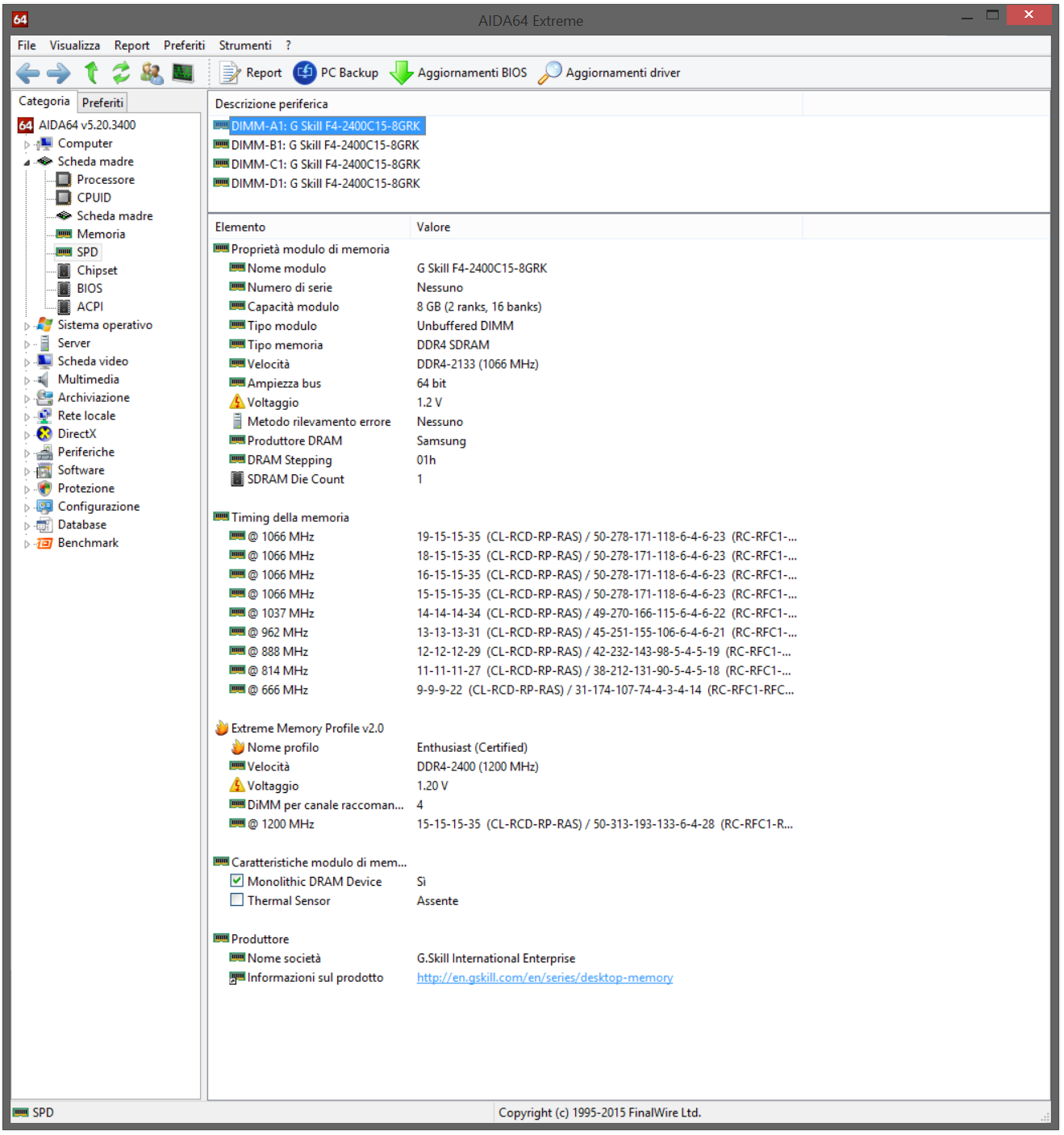1064x1135 pixels.
Task: Open the Report menu
Action: [131, 45]
